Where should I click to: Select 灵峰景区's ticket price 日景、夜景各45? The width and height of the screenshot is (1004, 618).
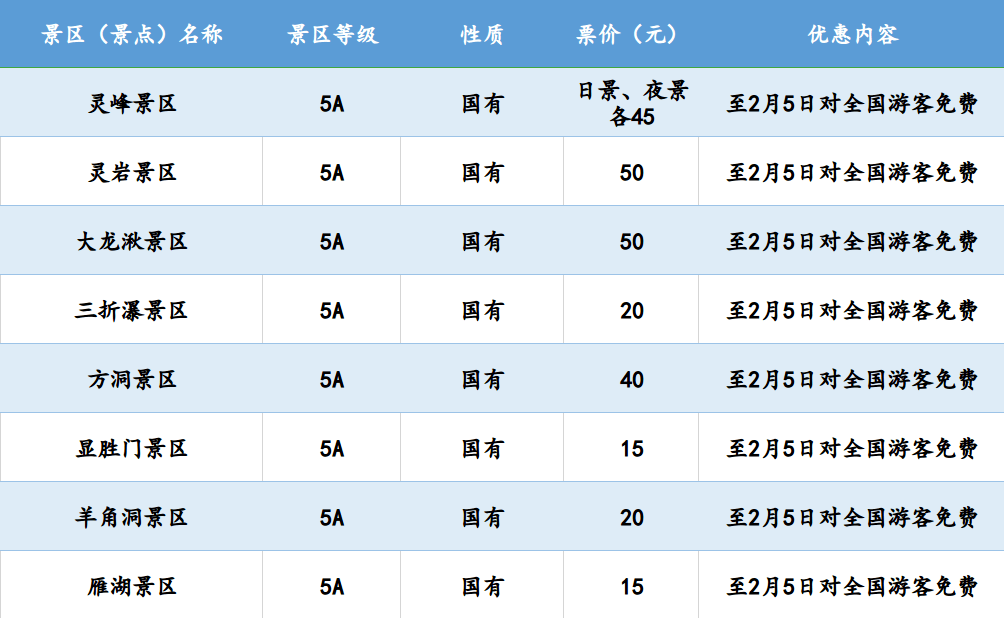[632, 103]
